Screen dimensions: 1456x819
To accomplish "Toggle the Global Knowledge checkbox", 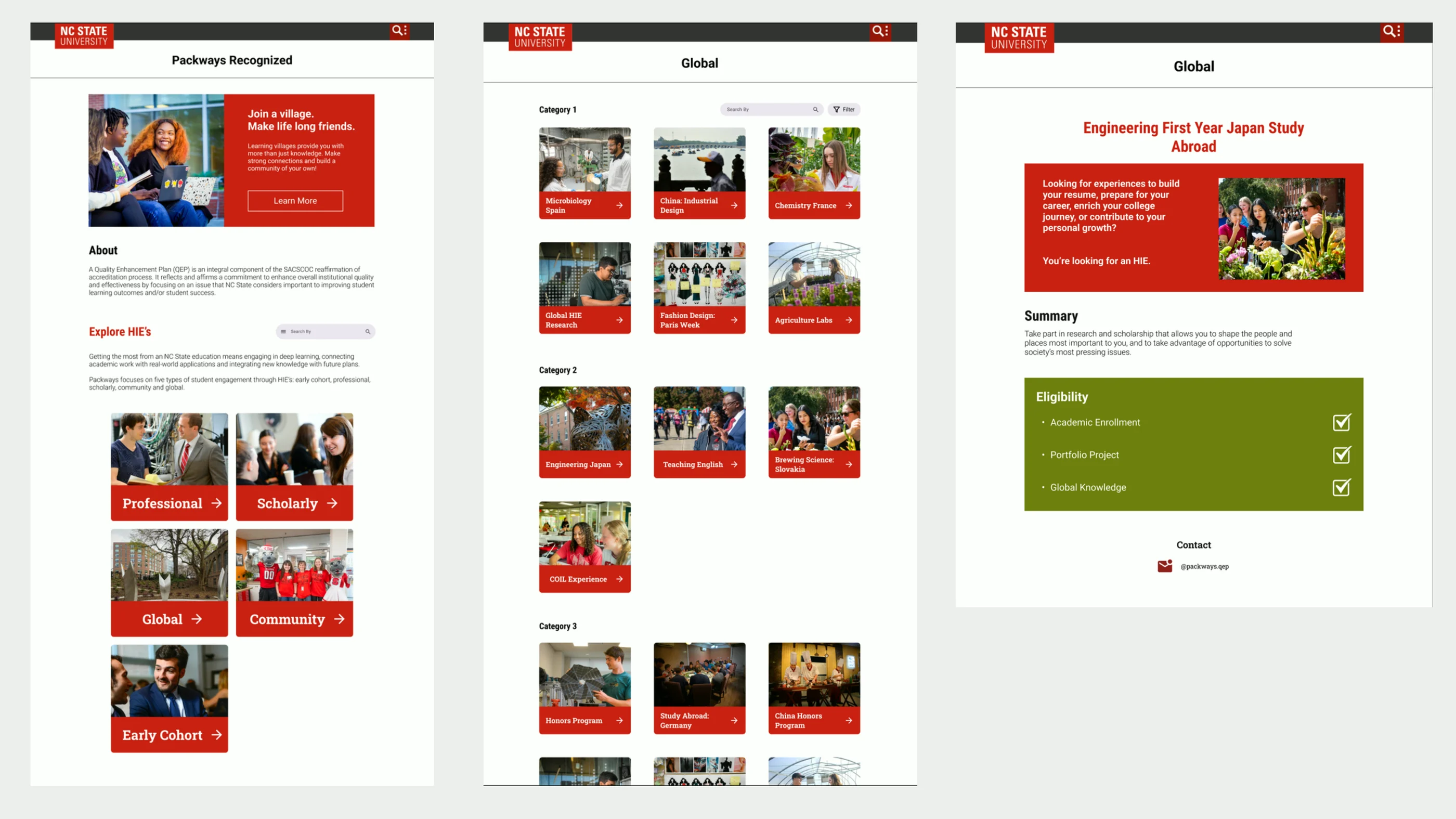I will click(1341, 487).
